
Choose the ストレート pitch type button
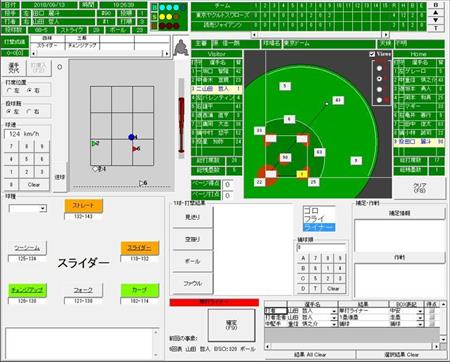click(83, 206)
